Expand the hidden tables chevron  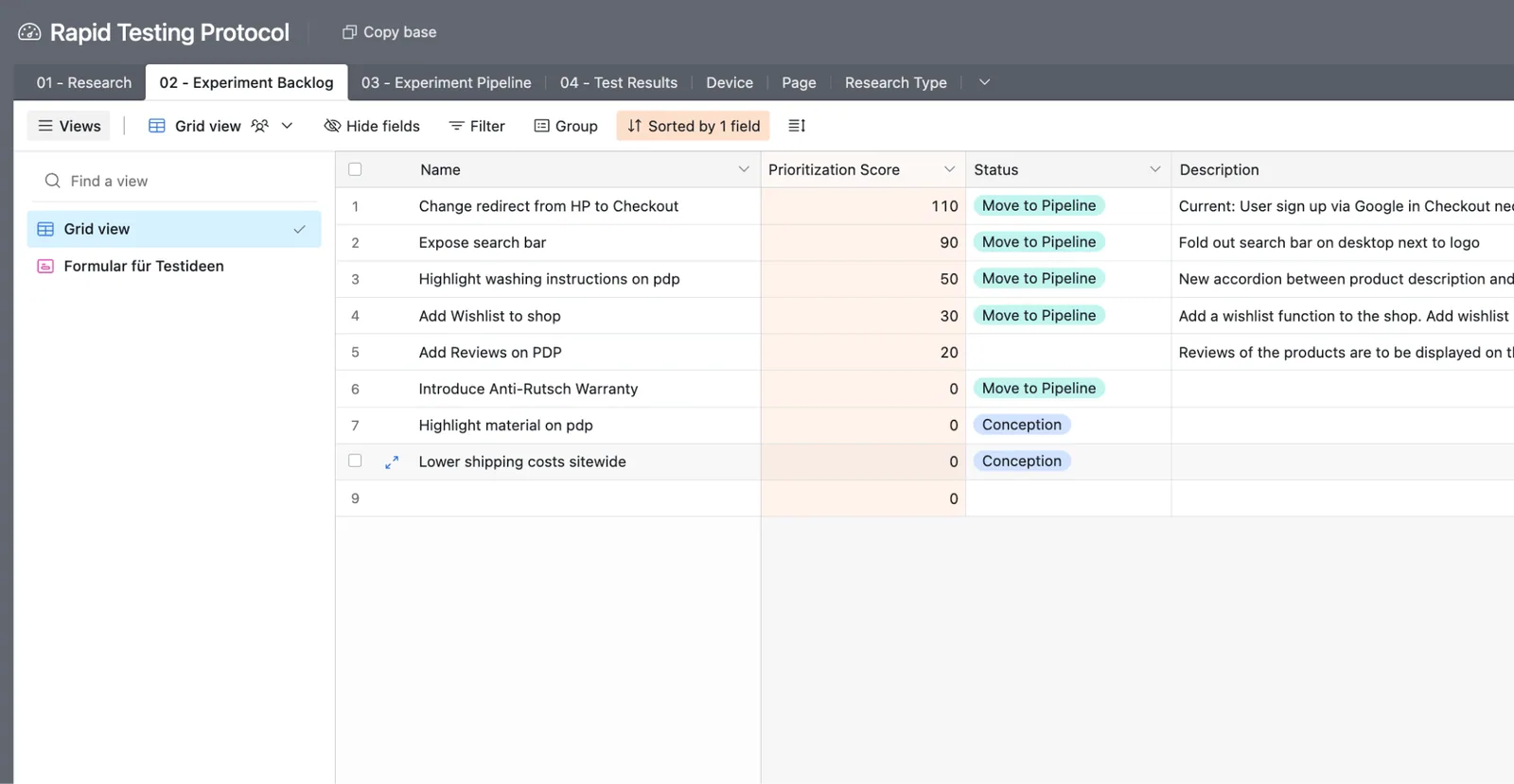point(984,82)
